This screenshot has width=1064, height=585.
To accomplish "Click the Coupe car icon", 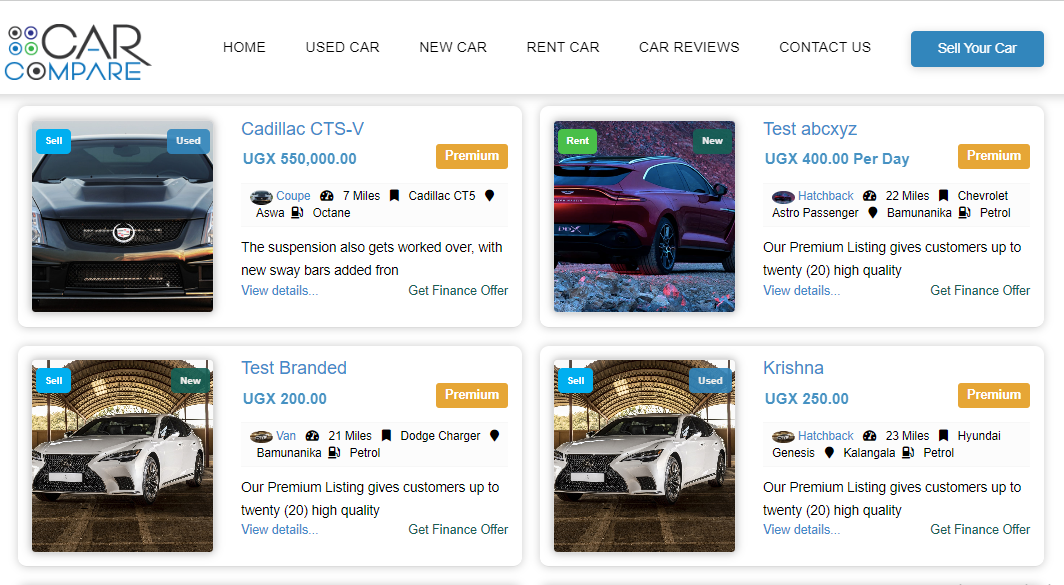I will tap(261, 197).
